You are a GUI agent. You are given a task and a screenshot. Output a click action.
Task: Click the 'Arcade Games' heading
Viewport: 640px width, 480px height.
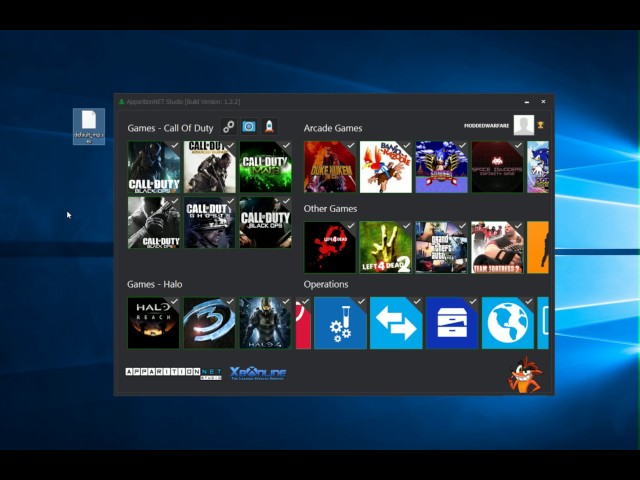(333, 128)
